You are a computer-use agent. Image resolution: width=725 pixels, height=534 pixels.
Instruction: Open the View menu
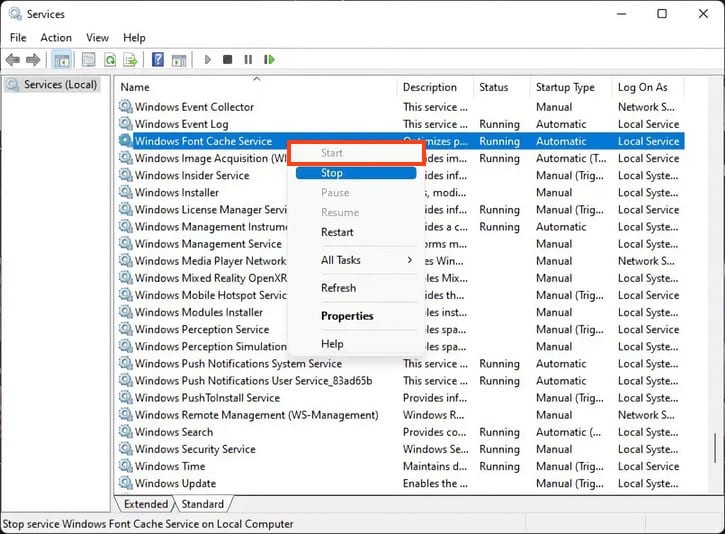click(98, 38)
